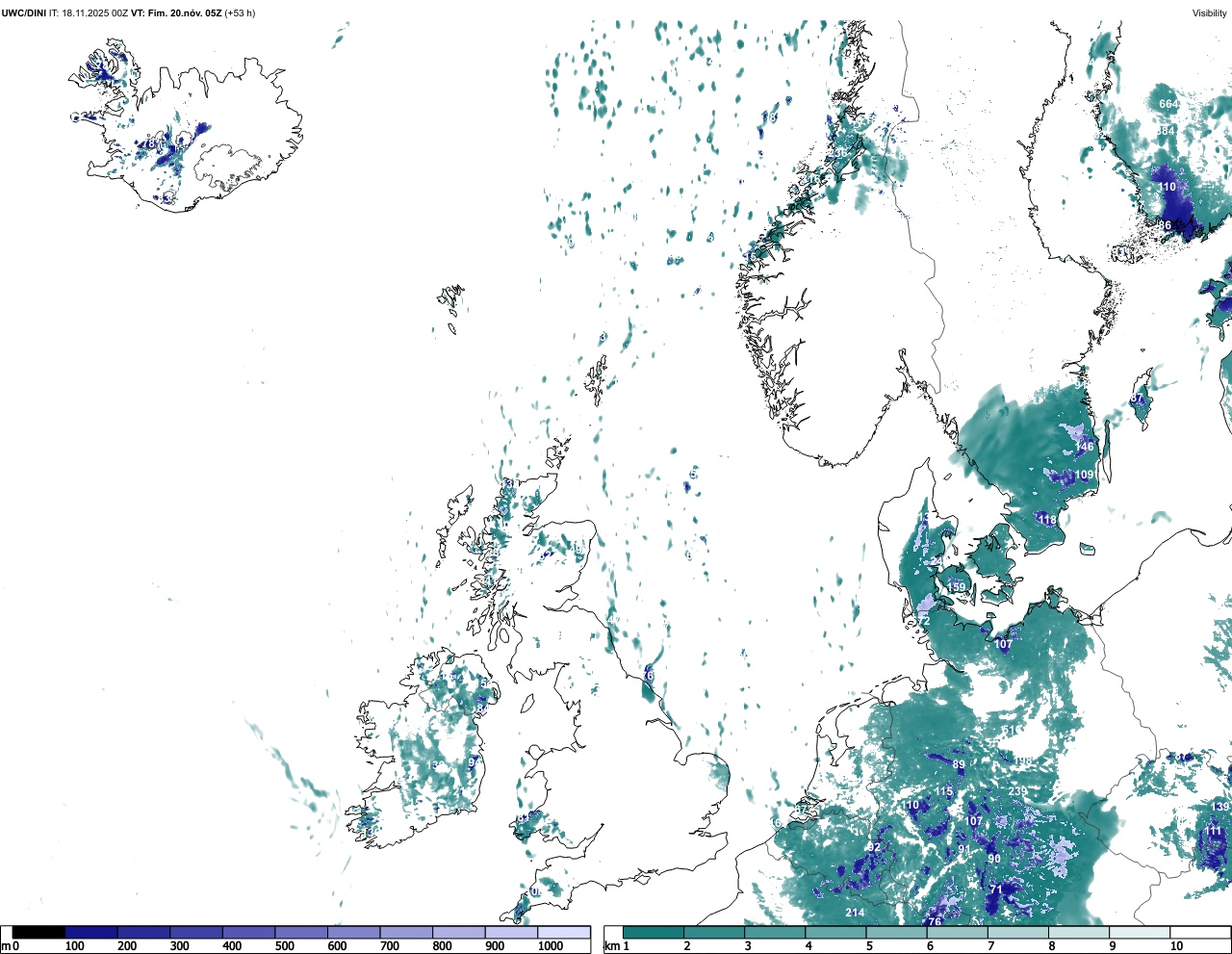Screen dimensions: 1232x954
Task: Click the '384' visibility value label
Action: 1167,131
